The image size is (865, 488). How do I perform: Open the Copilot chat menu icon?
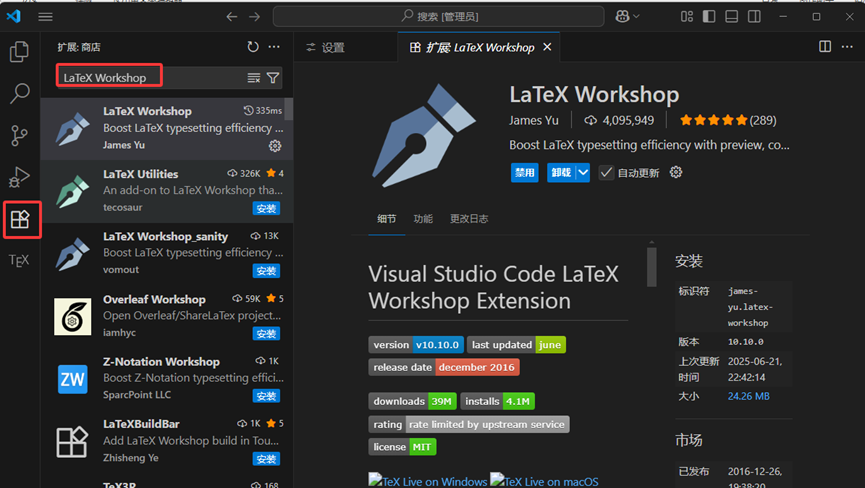[627, 17]
